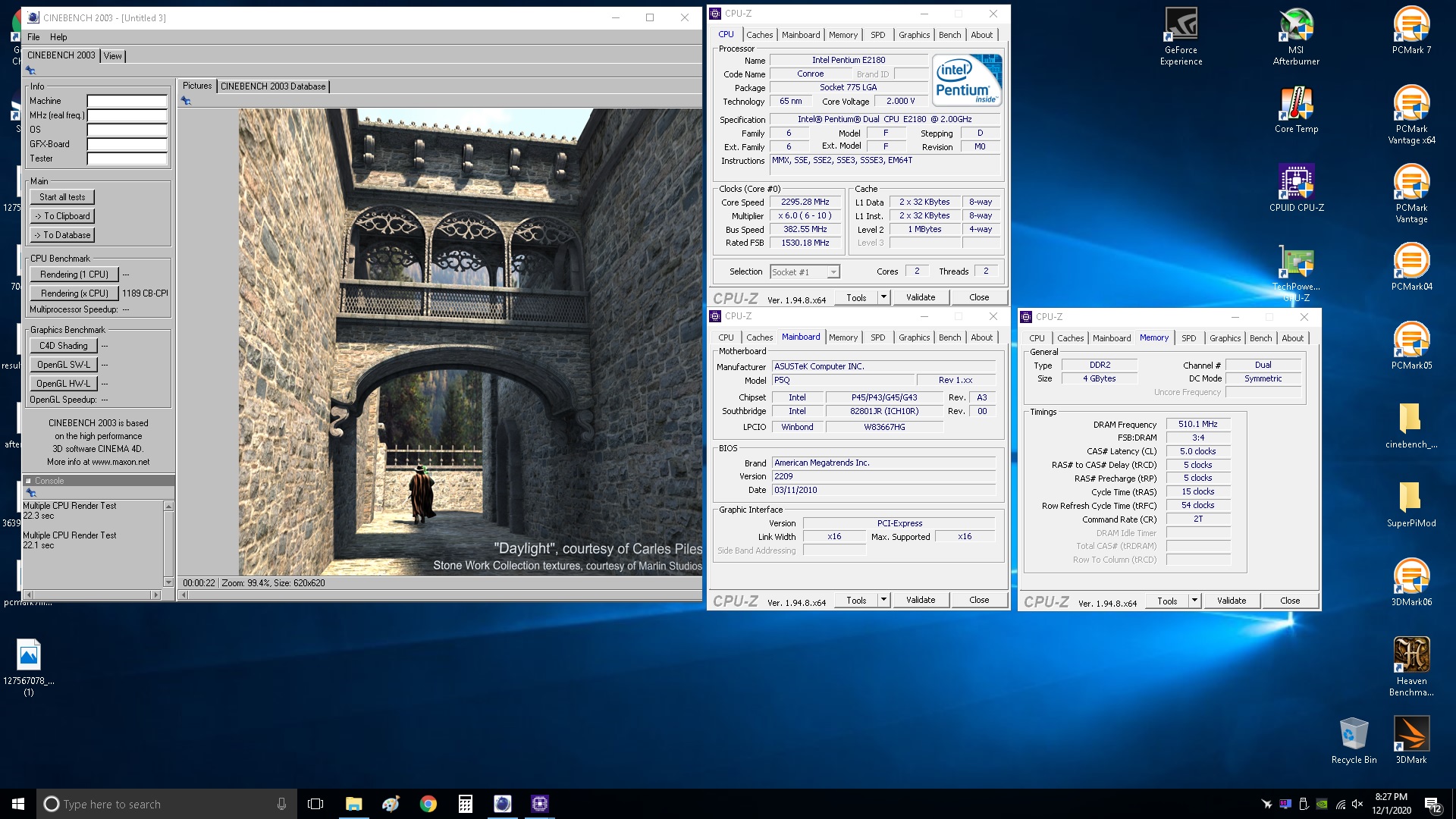Open cinebench folder on desktop

point(1411,425)
